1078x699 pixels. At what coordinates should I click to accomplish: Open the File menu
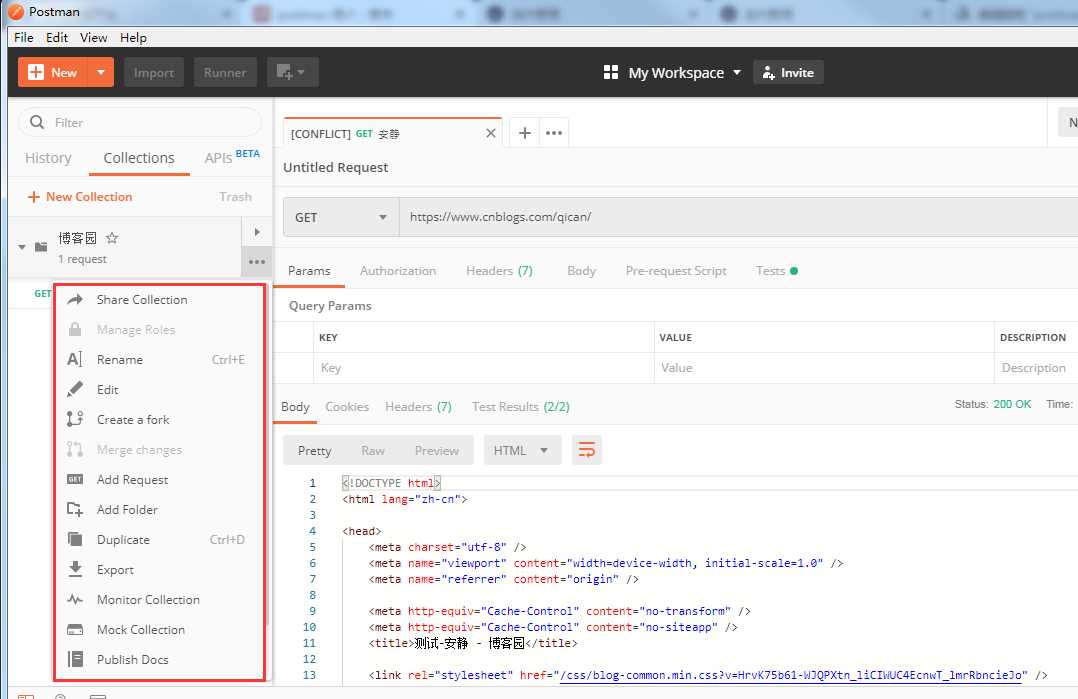click(23, 37)
